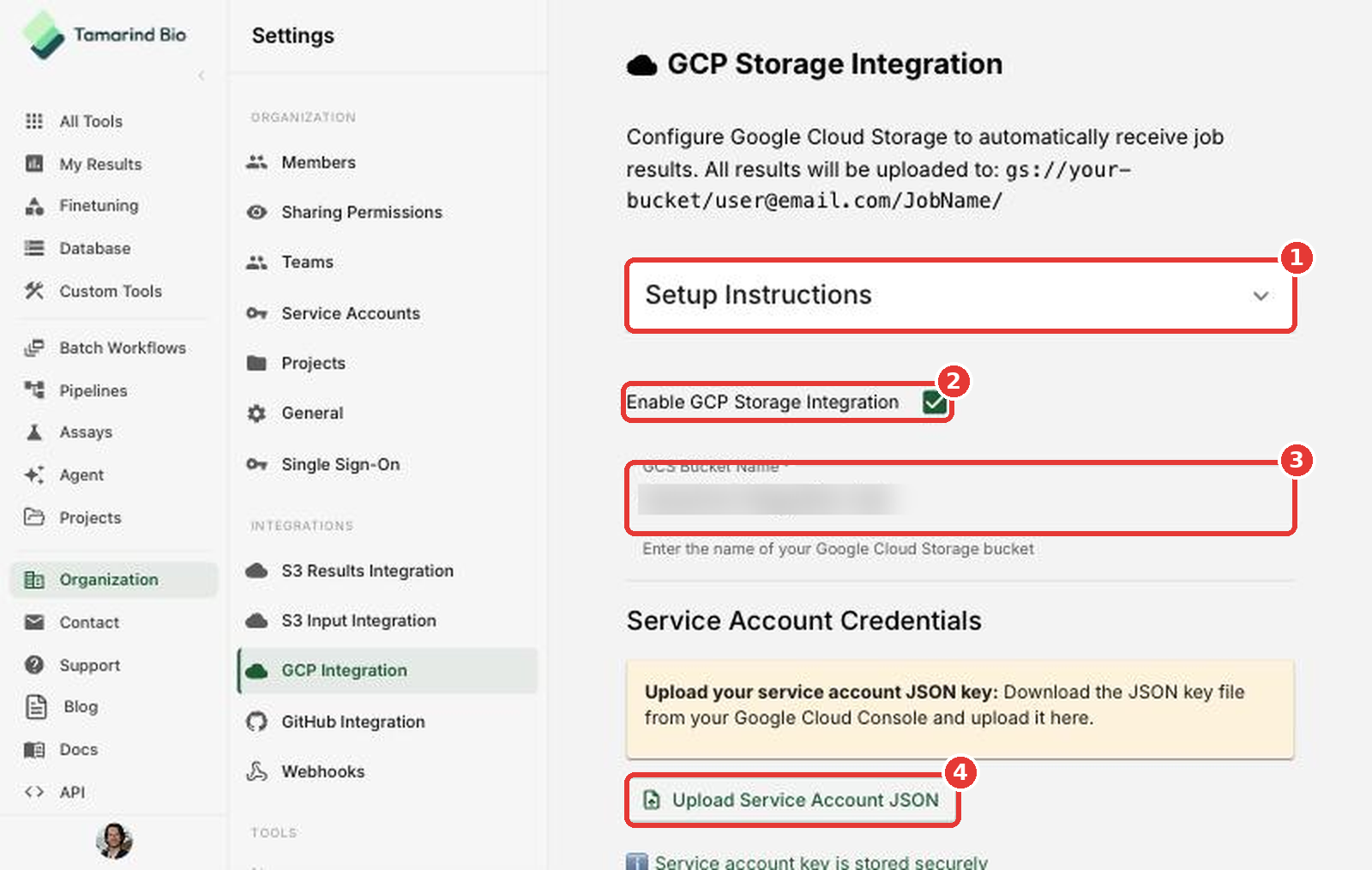The height and width of the screenshot is (870, 1372).
Task: Open the Support question-mark icon
Action: pos(34,664)
